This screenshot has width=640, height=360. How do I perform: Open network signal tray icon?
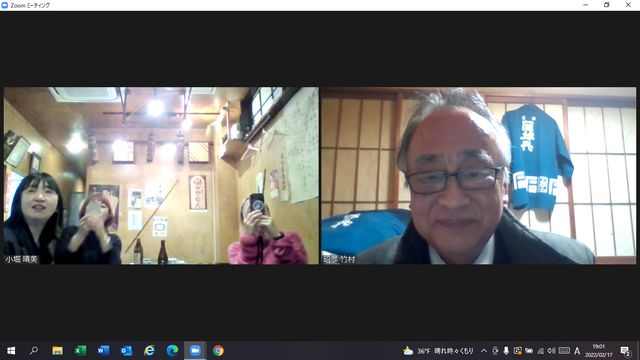(540, 351)
